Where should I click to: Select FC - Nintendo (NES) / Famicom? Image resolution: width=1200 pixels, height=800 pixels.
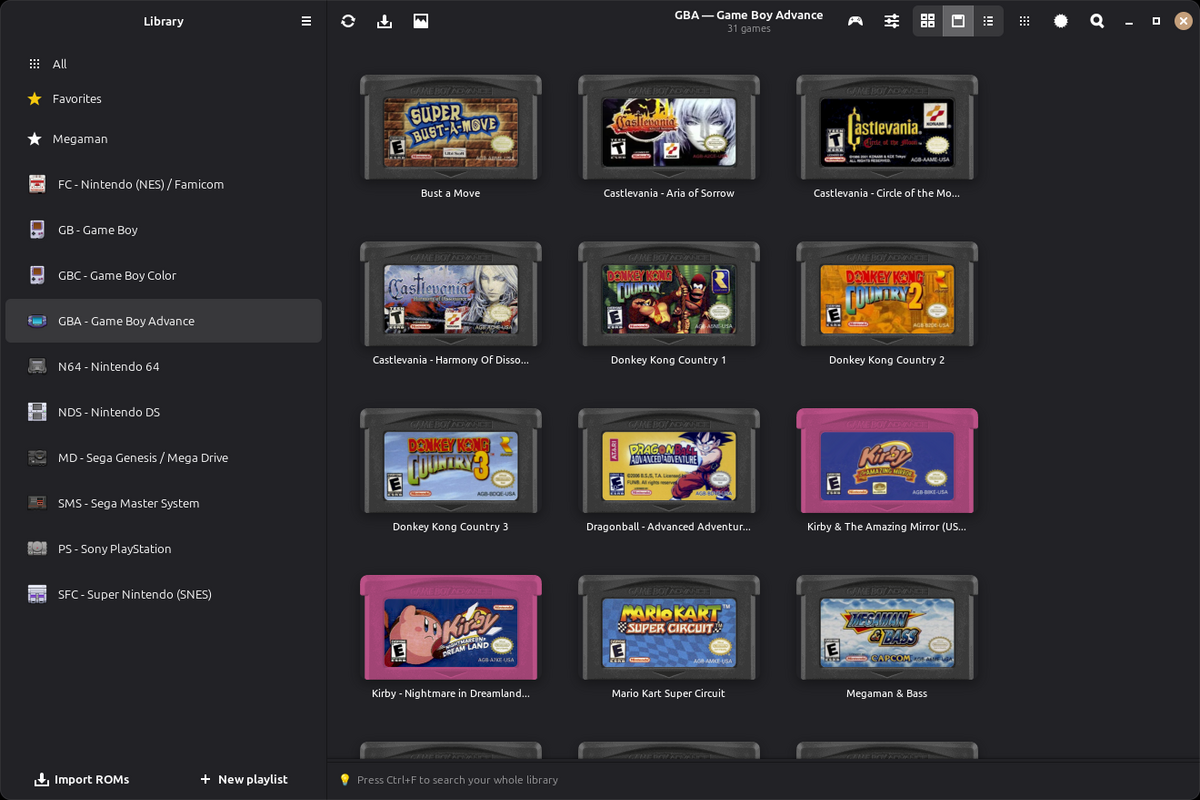click(164, 184)
